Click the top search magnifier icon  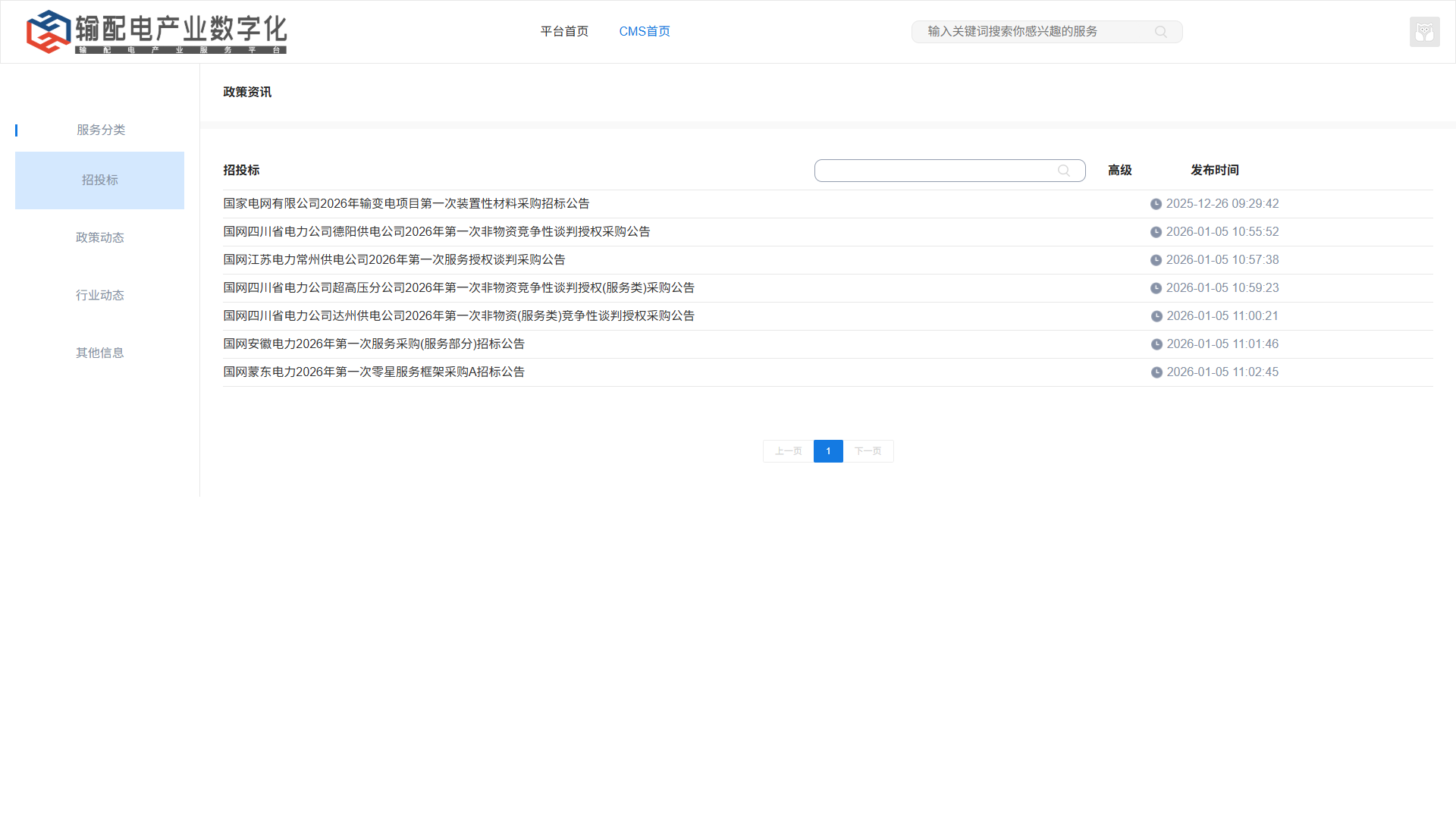(1160, 32)
